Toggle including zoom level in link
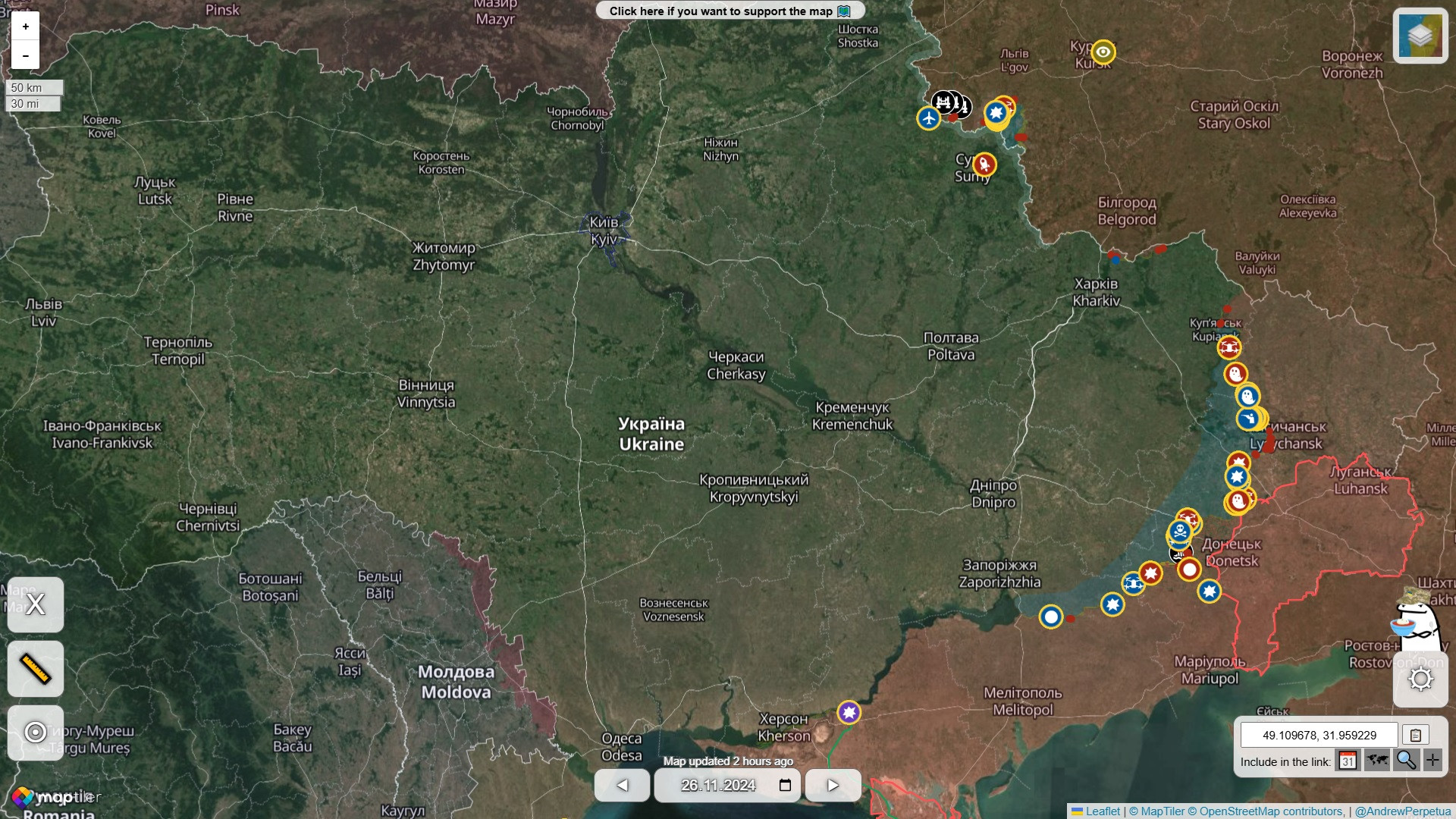1456x819 pixels. click(1405, 761)
